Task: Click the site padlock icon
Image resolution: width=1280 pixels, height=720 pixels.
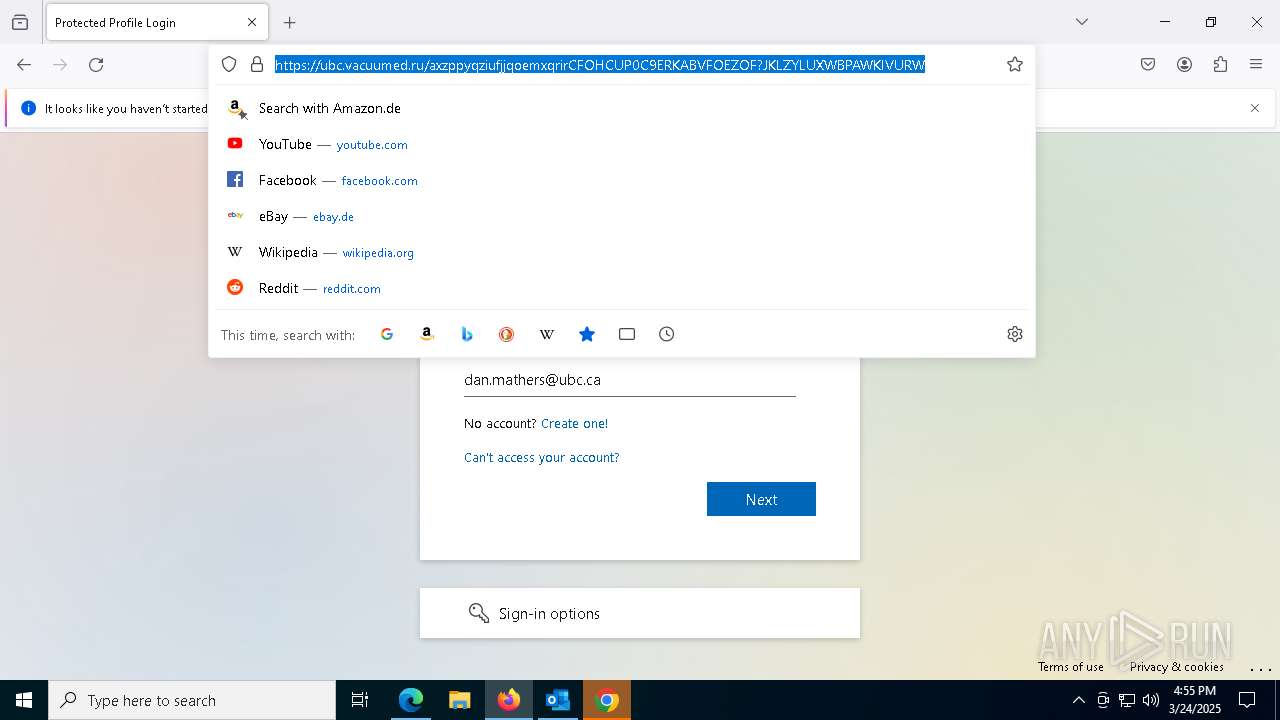Action: pyautogui.click(x=257, y=64)
